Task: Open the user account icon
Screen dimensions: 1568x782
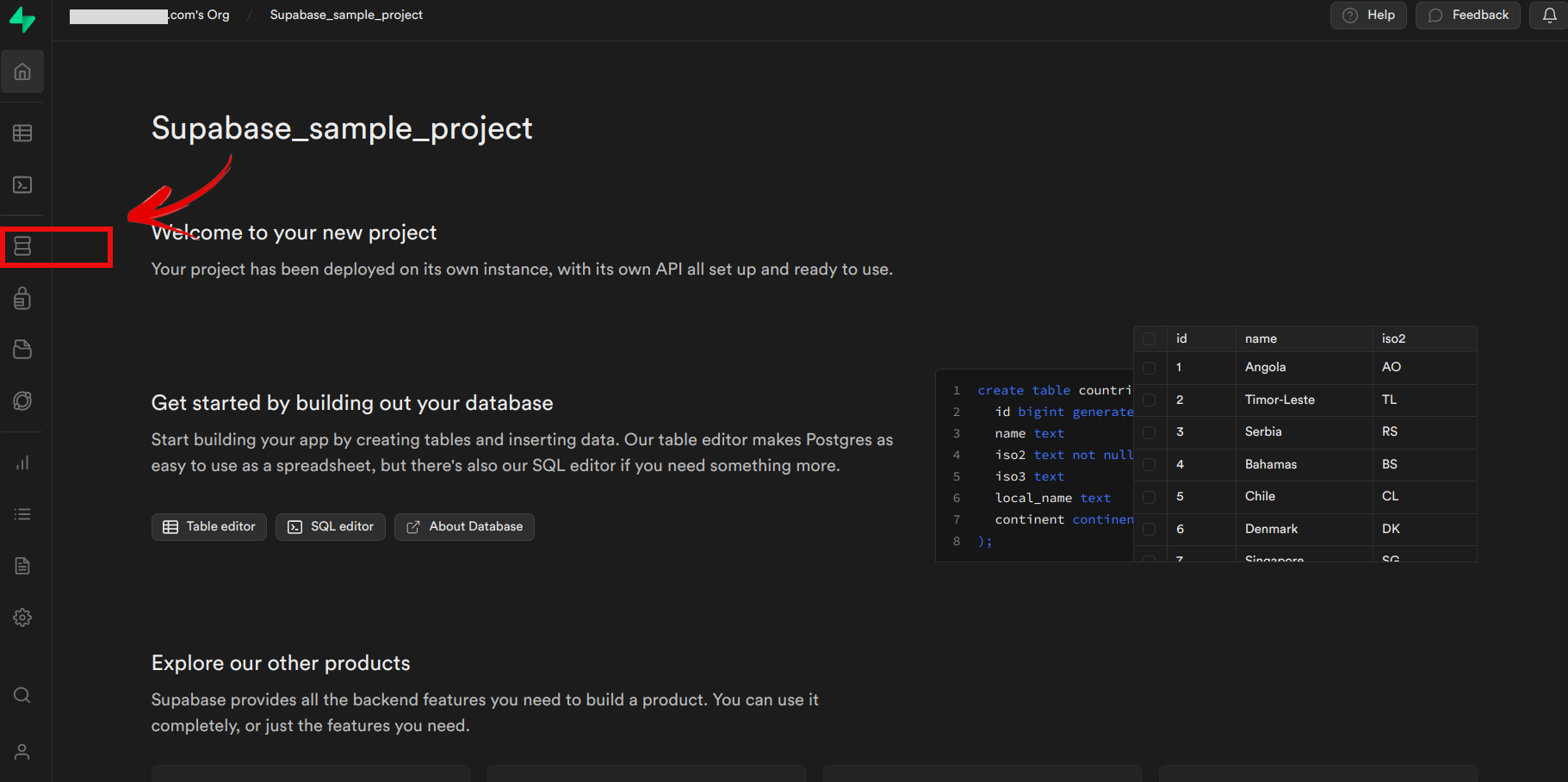Action: click(22, 752)
